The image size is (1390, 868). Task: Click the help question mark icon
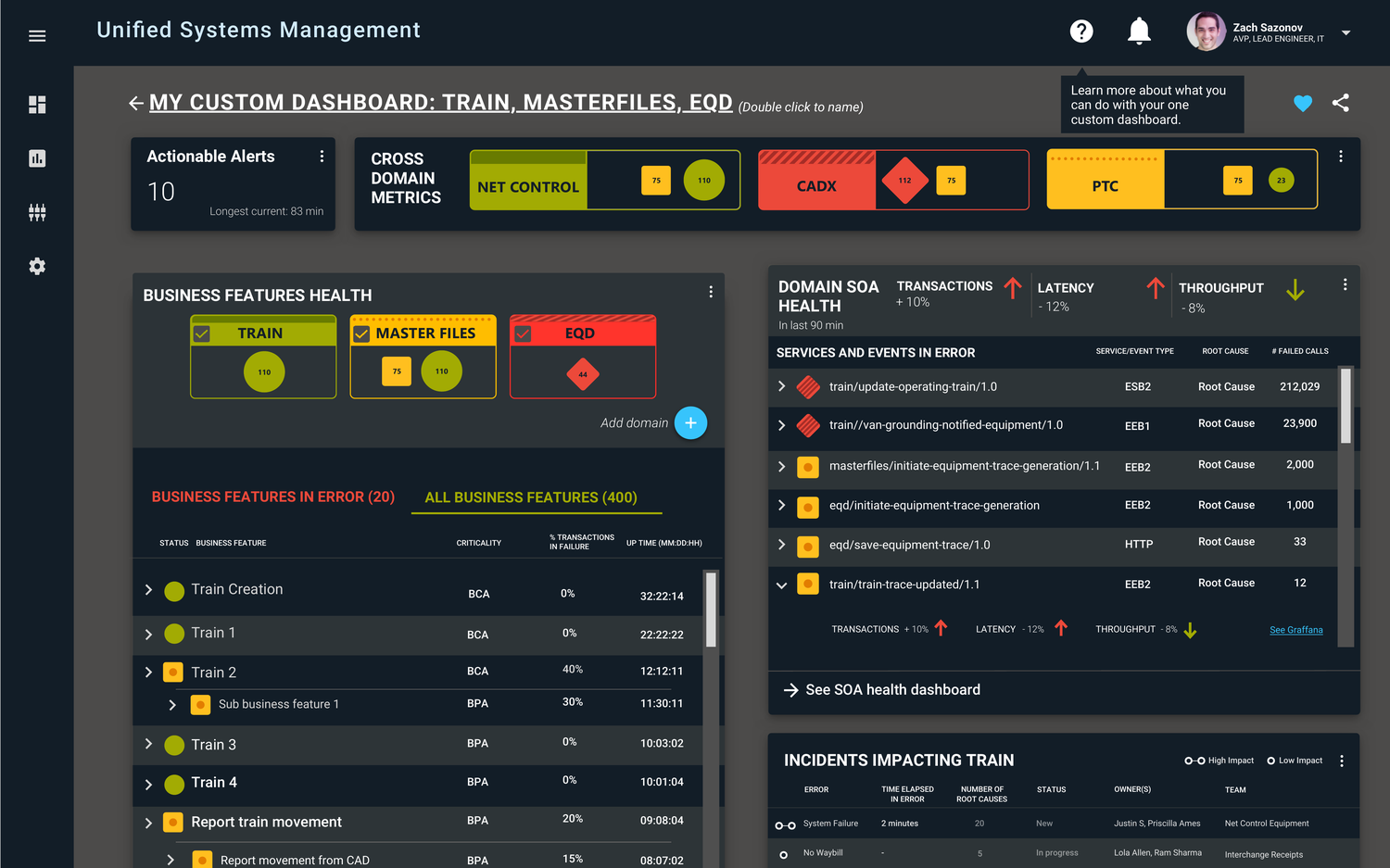[x=1081, y=31]
